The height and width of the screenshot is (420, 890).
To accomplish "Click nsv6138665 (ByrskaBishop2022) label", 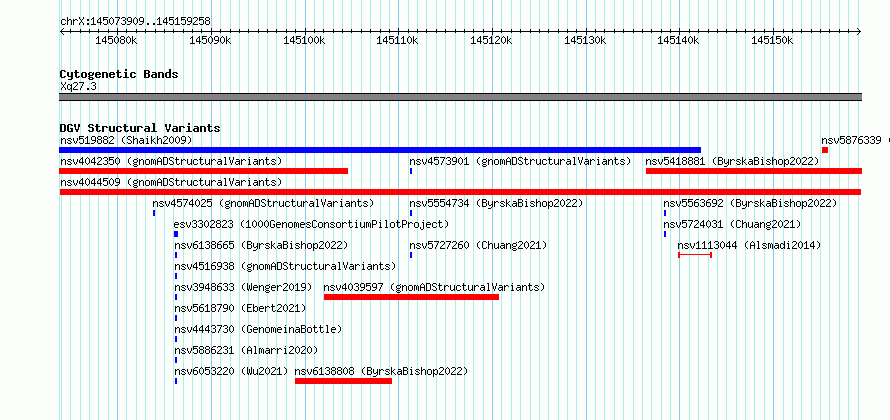I will tap(261, 245).
